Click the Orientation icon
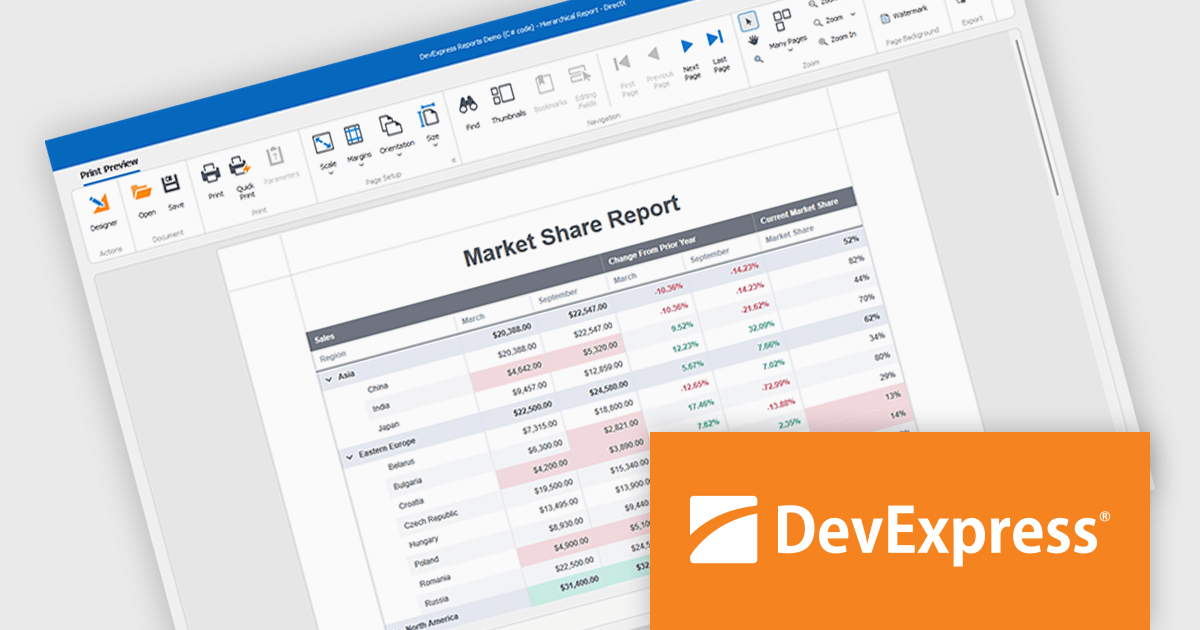This screenshot has height=630, width=1200. click(x=390, y=126)
